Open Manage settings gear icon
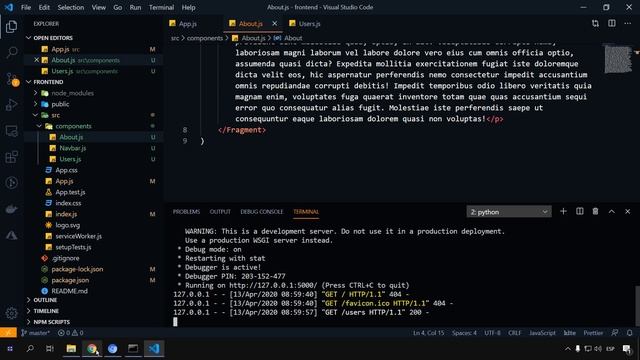Screen dimensions: 640x360 point(11,313)
